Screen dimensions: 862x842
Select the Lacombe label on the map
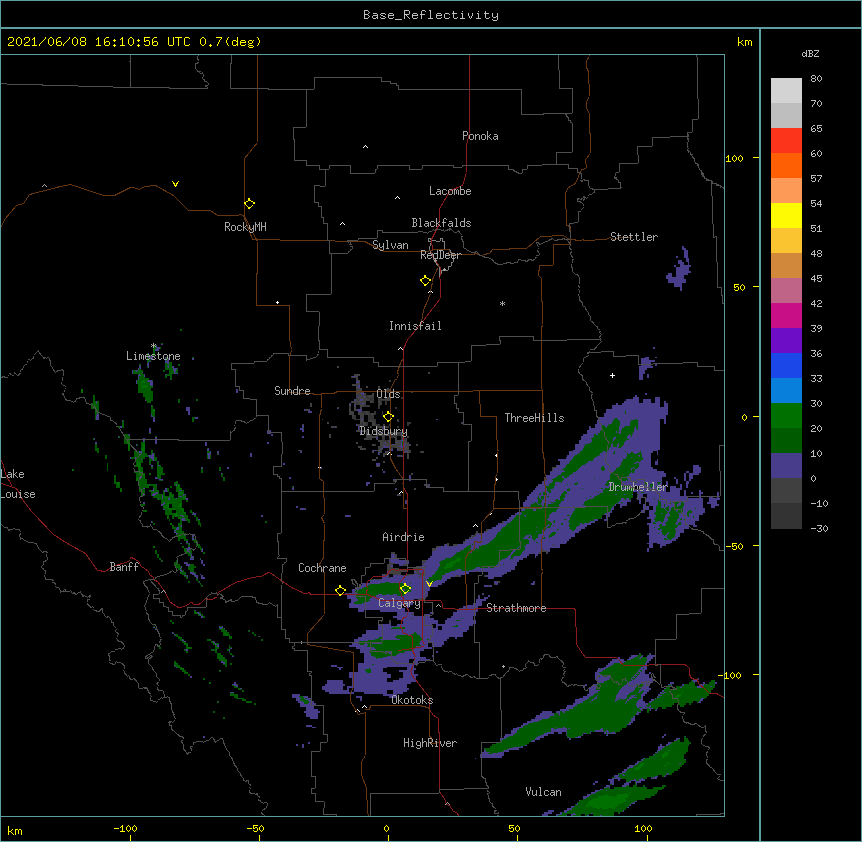(450, 191)
